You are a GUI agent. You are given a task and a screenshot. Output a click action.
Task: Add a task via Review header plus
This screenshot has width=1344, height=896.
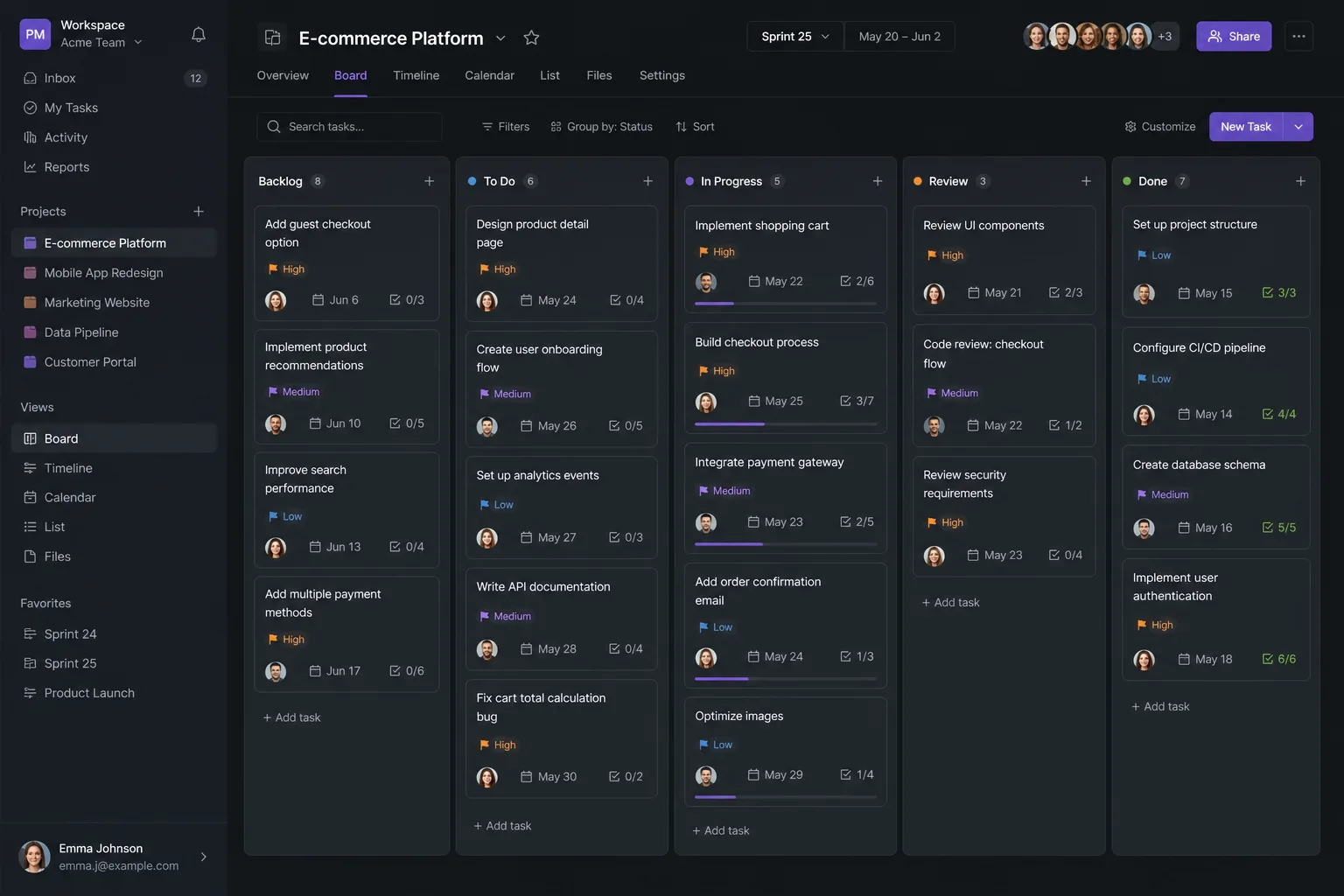[x=1086, y=181]
